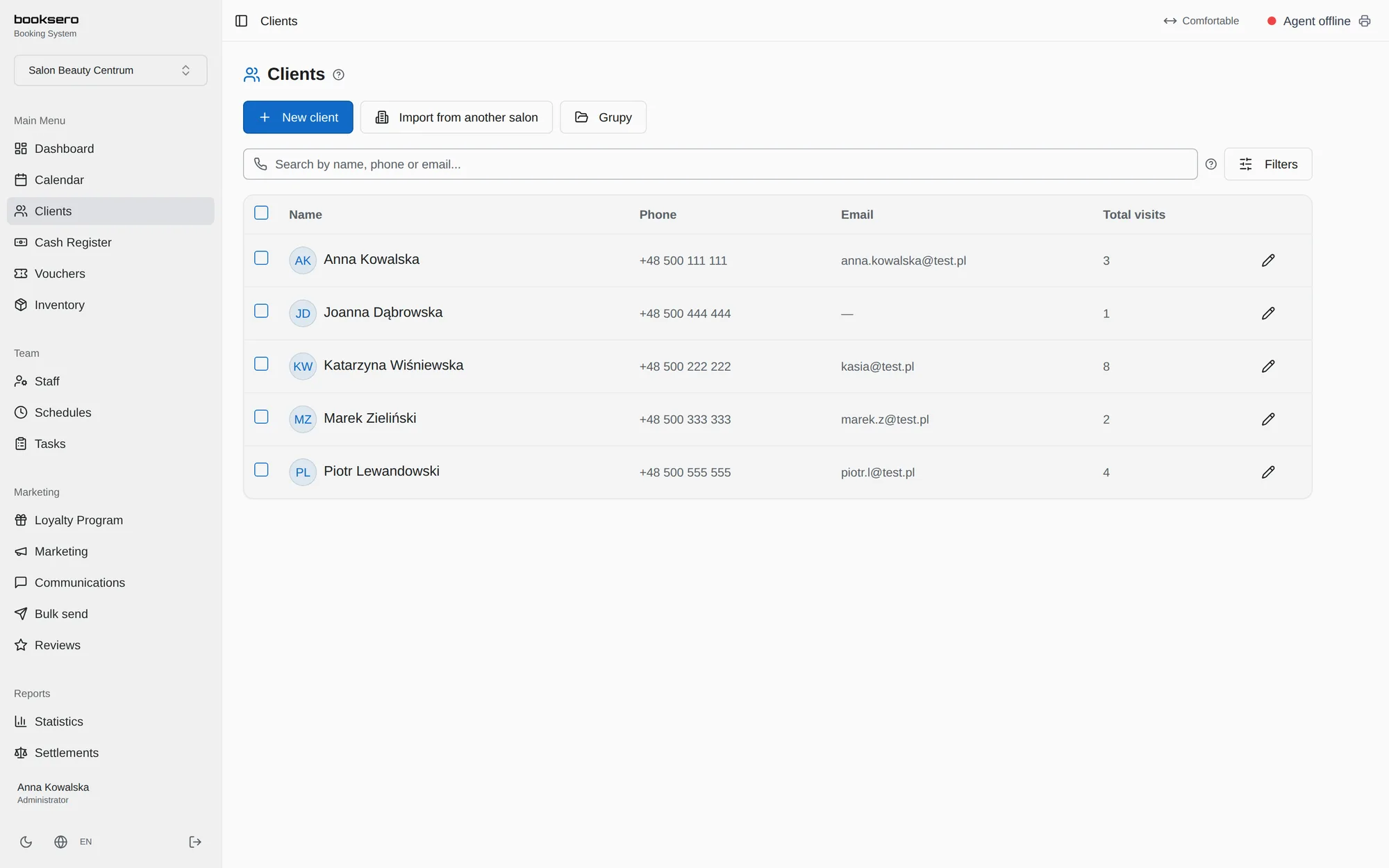
Task: Edit Joanna Dąbrowska using pencil icon
Action: click(x=1268, y=313)
